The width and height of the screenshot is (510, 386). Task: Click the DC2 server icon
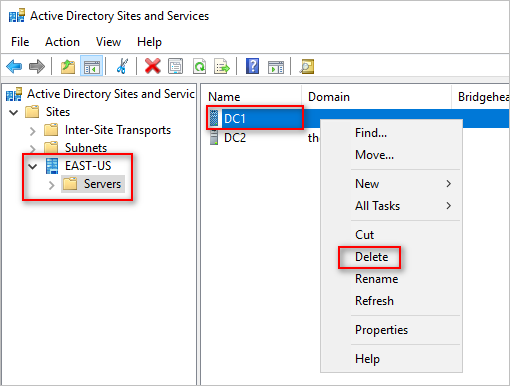coord(214,137)
